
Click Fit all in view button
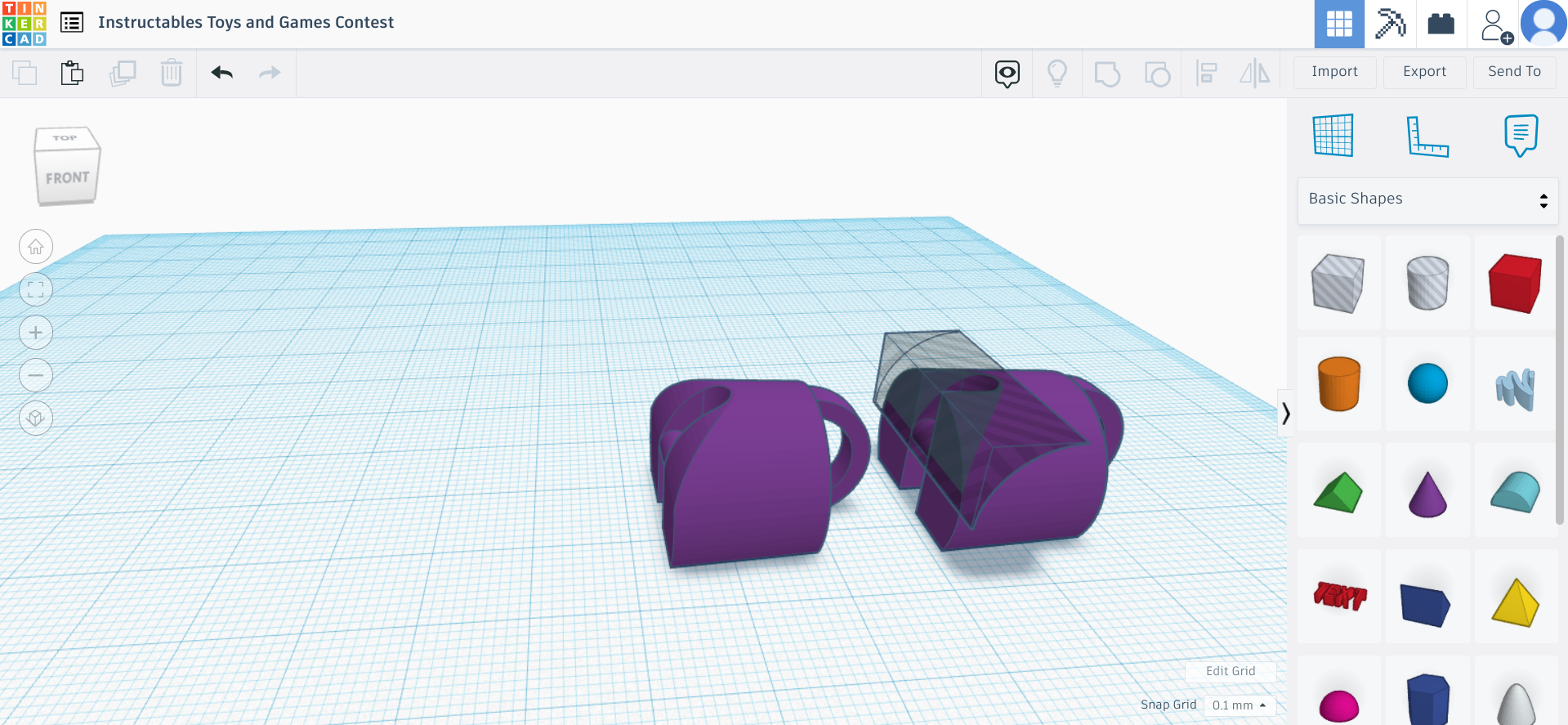[36, 289]
